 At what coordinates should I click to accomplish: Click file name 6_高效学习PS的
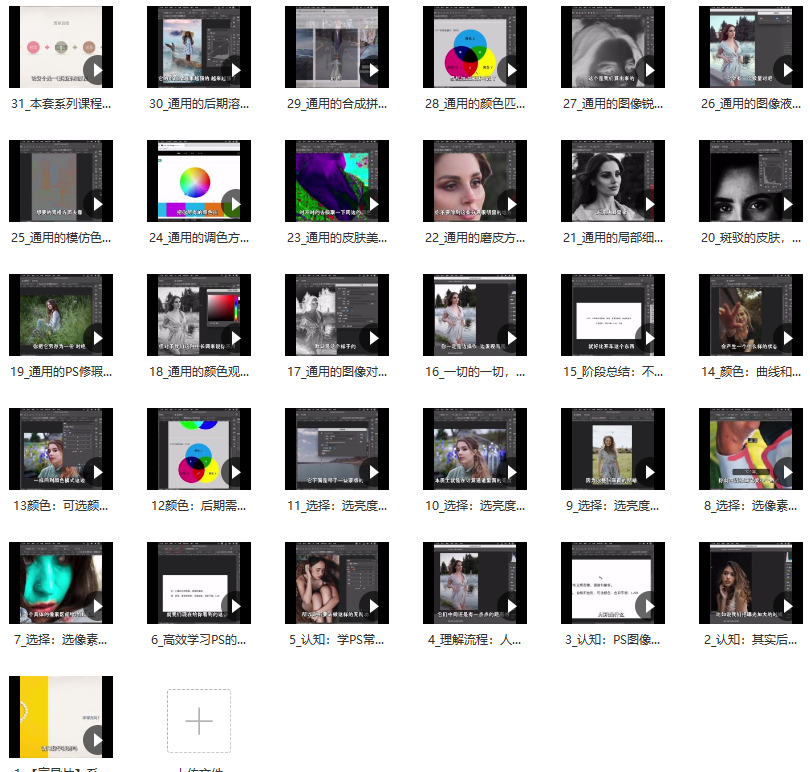(x=198, y=639)
